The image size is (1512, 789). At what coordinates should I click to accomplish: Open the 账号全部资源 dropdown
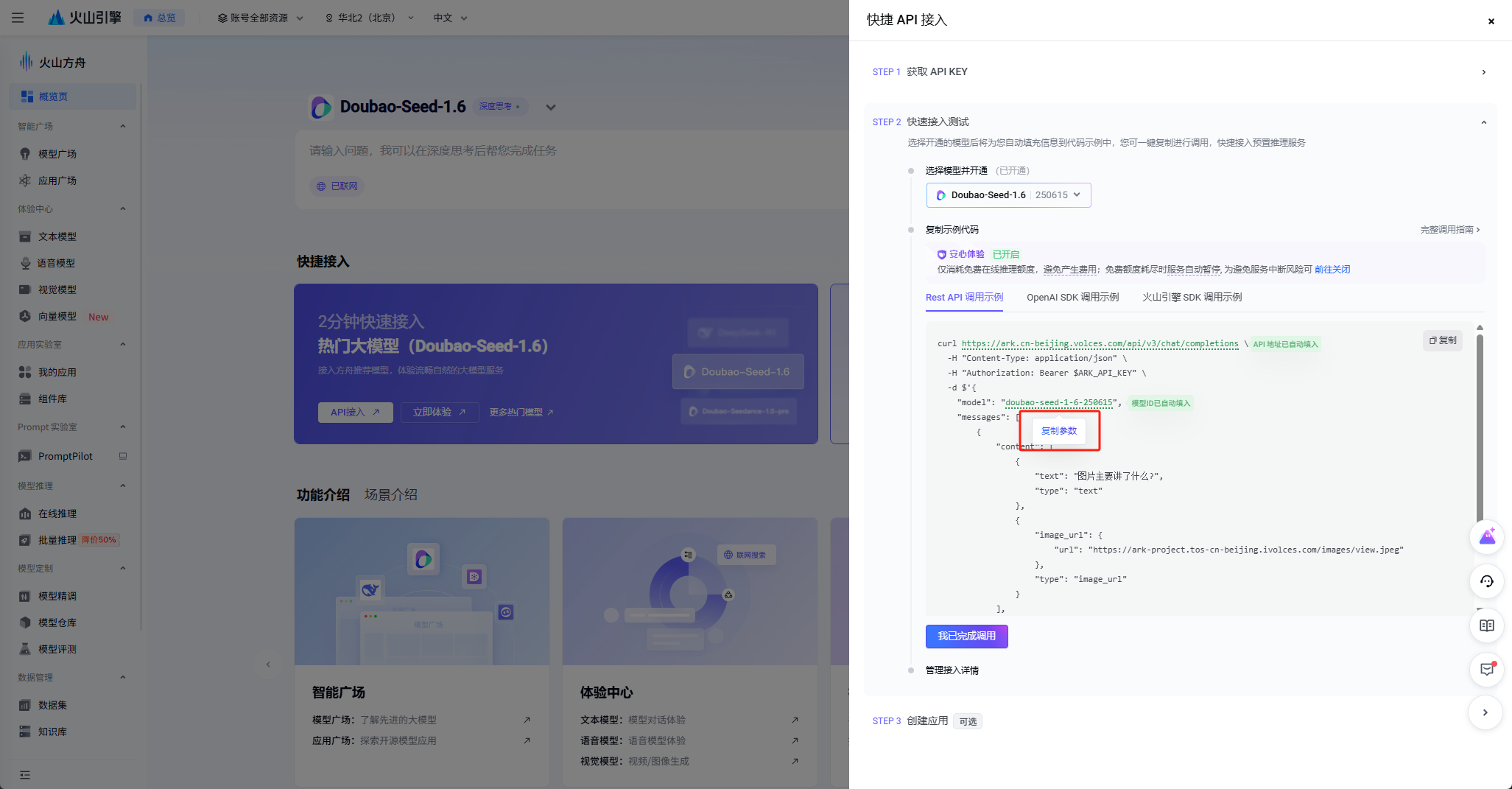click(260, 18)
